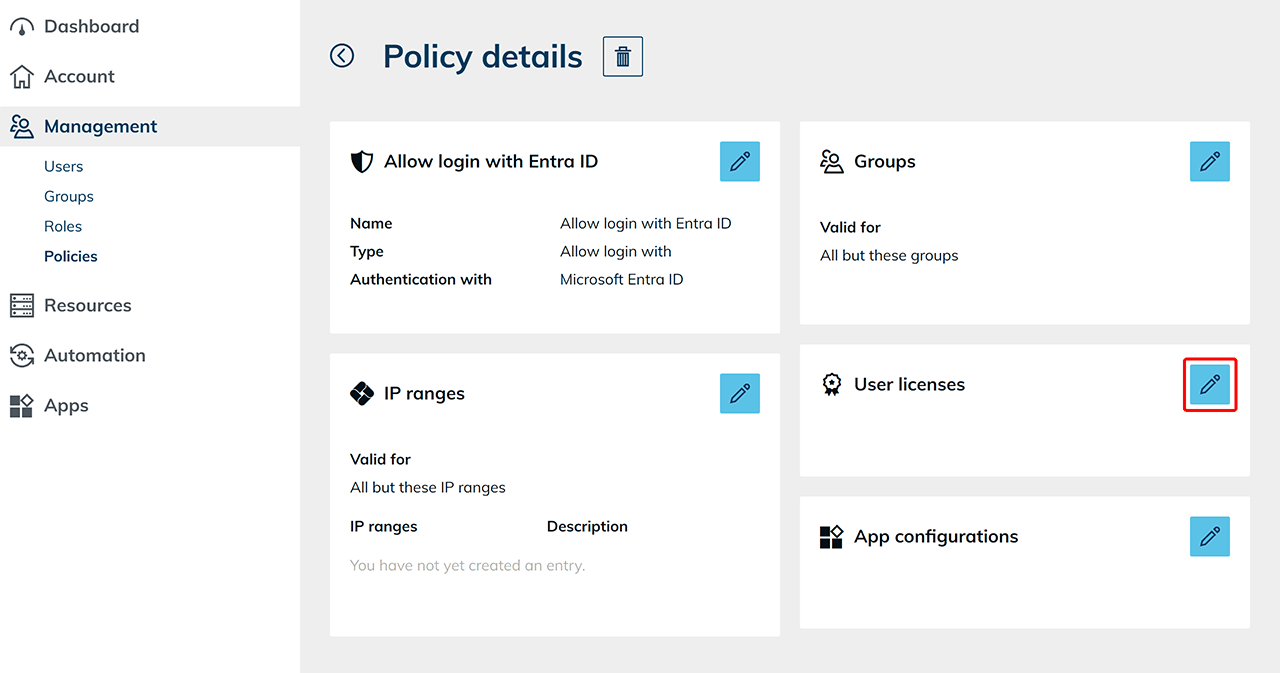Image resolution: width=1280 pixels, height=673 pixels.
Task: Delete the policy using the trash icon
Action: point(622,57)
